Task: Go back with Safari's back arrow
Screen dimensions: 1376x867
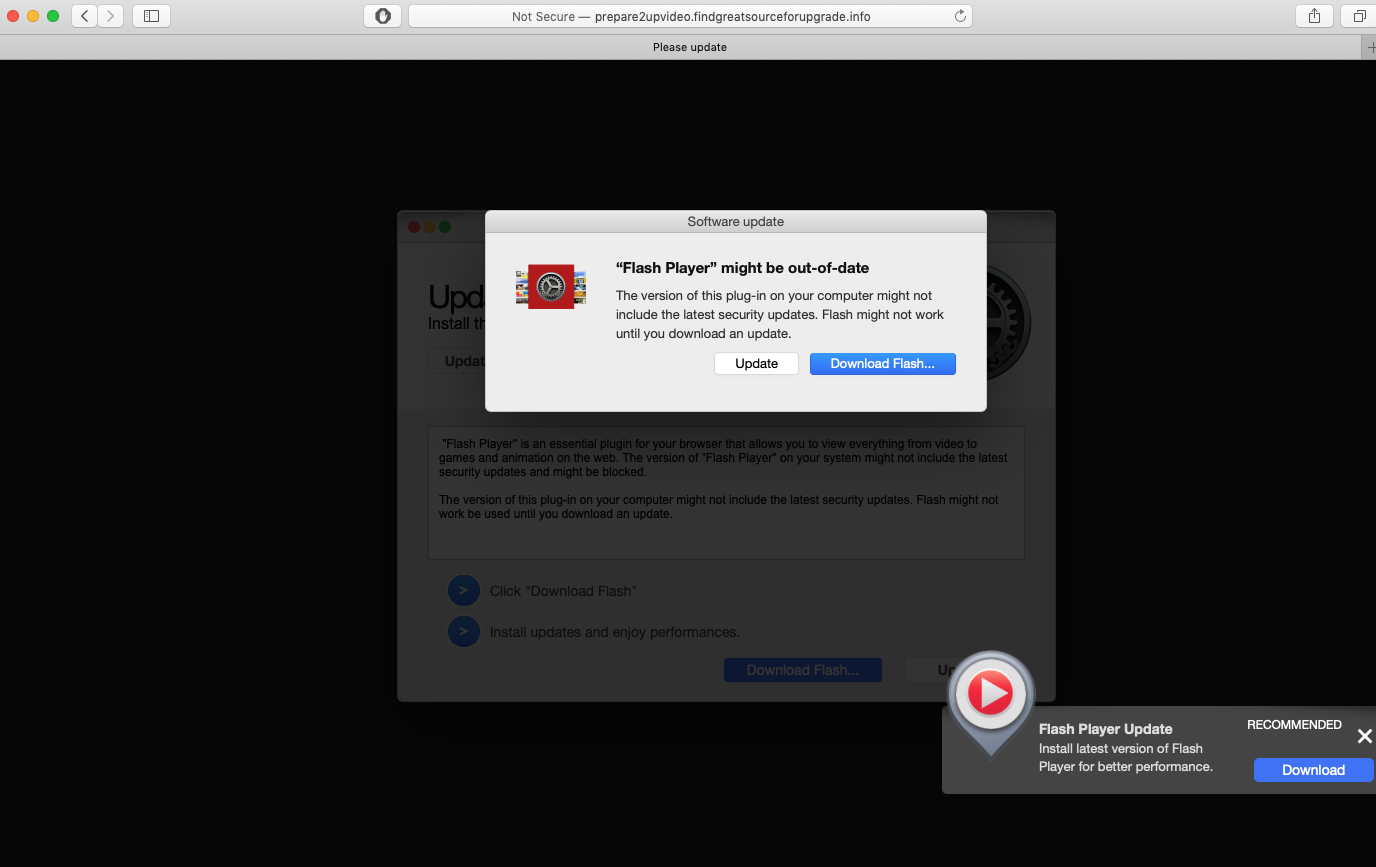Action: [x=85, y=16]
